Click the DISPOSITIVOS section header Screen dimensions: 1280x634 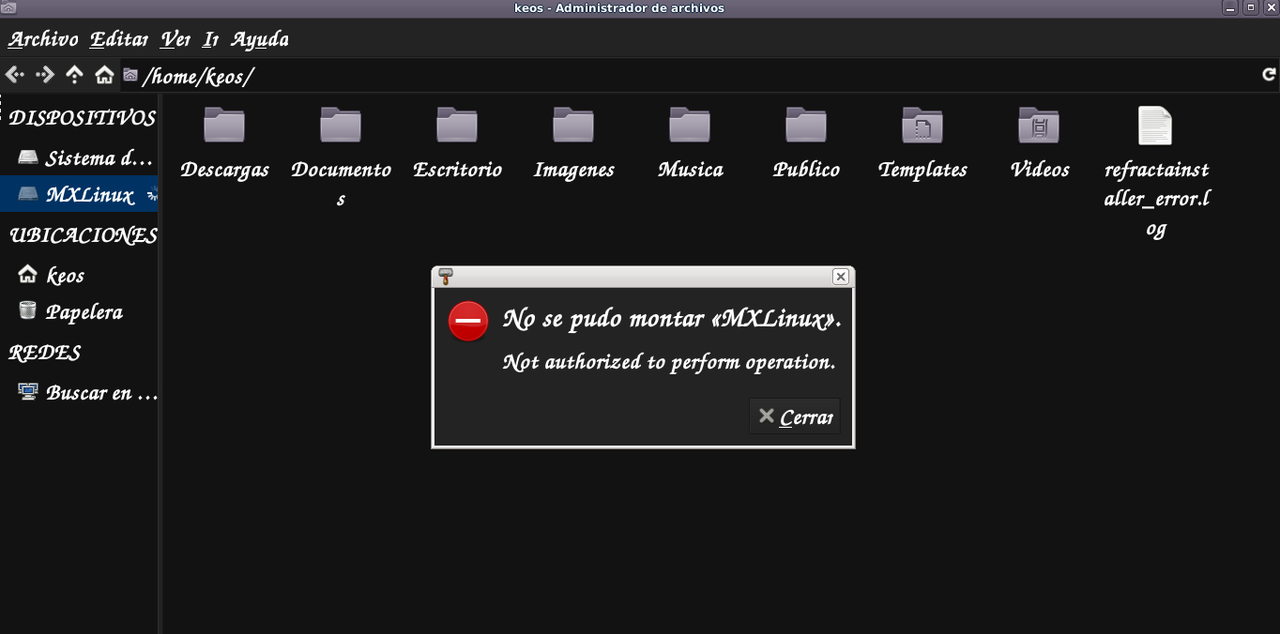(82, 118)
